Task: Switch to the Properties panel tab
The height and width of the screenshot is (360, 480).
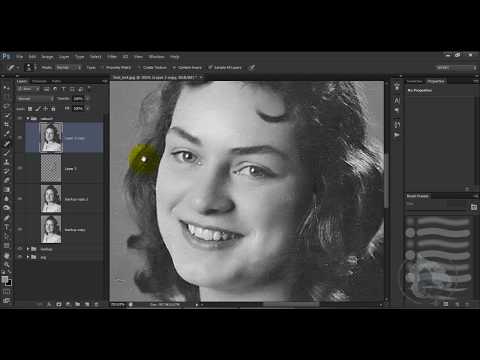Action: click(x=436, y=81)
